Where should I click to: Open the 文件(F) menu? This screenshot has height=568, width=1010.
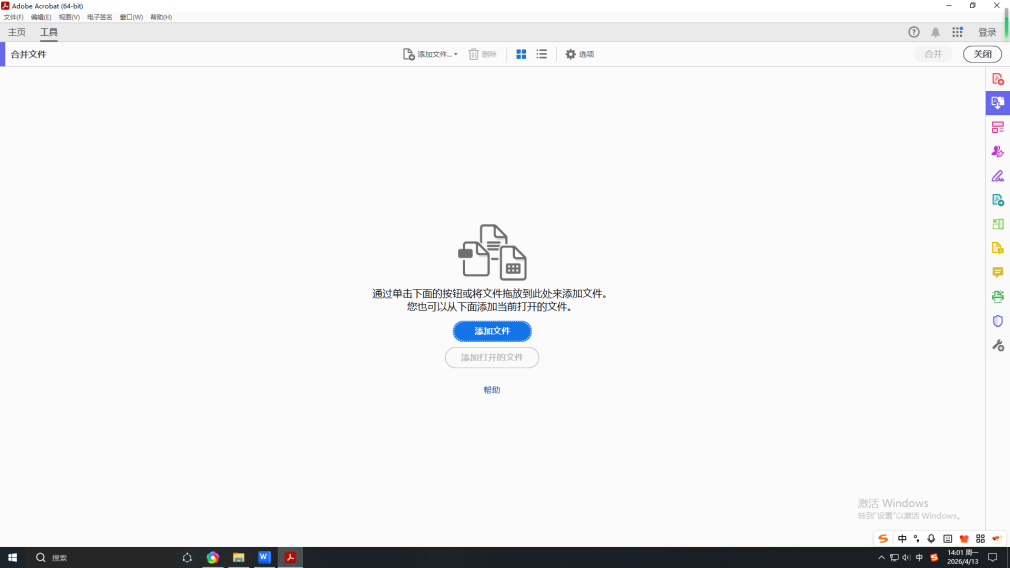[x=13, y=17]
